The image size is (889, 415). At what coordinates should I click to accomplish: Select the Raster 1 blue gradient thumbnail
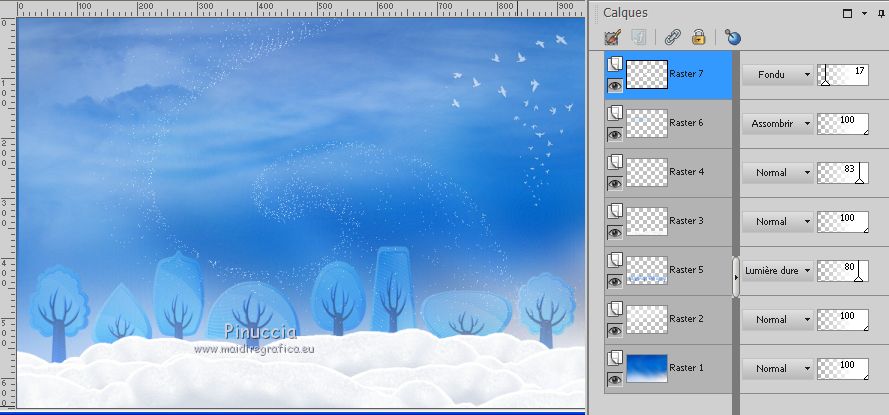pos(647,369)
